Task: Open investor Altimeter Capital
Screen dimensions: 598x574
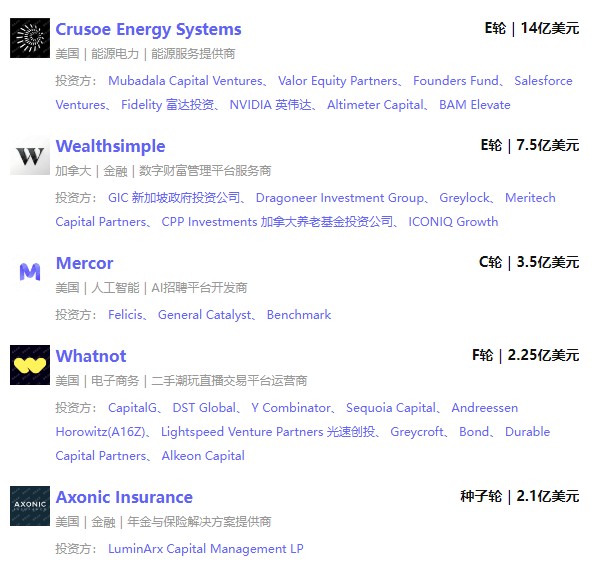Action: tap(375, 105)
